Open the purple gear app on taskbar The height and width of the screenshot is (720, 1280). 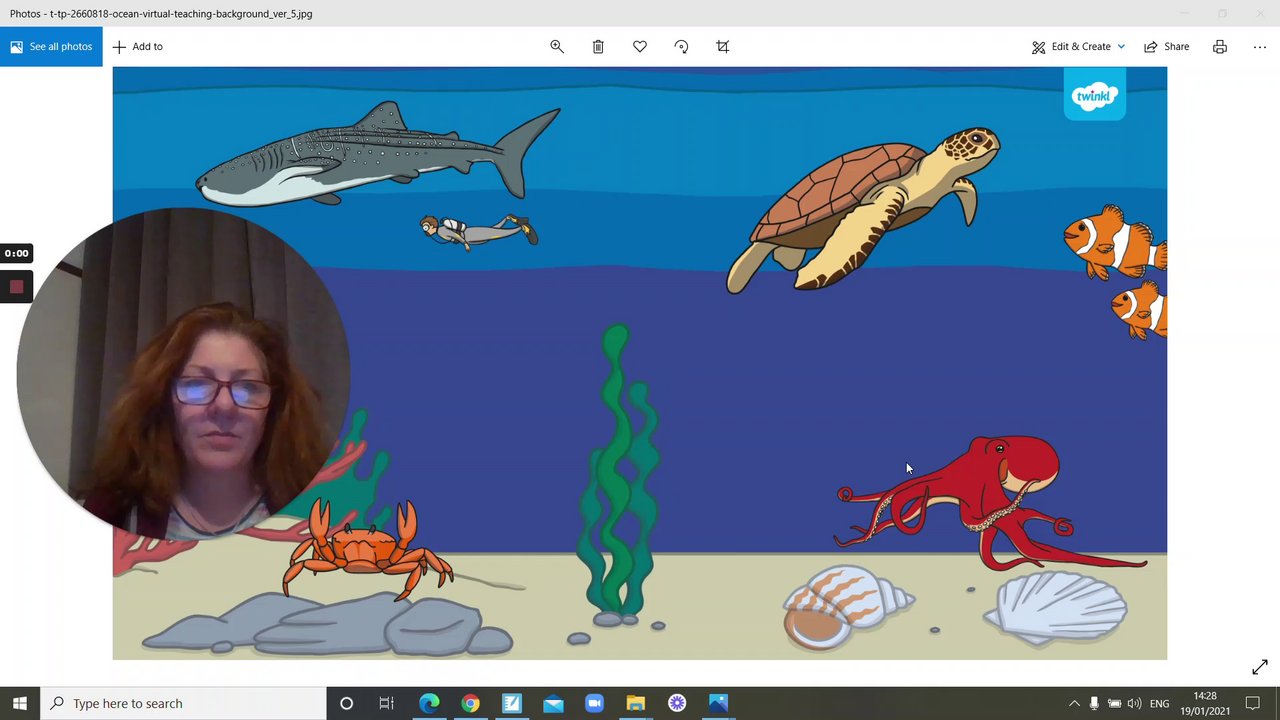pos(677,703)
